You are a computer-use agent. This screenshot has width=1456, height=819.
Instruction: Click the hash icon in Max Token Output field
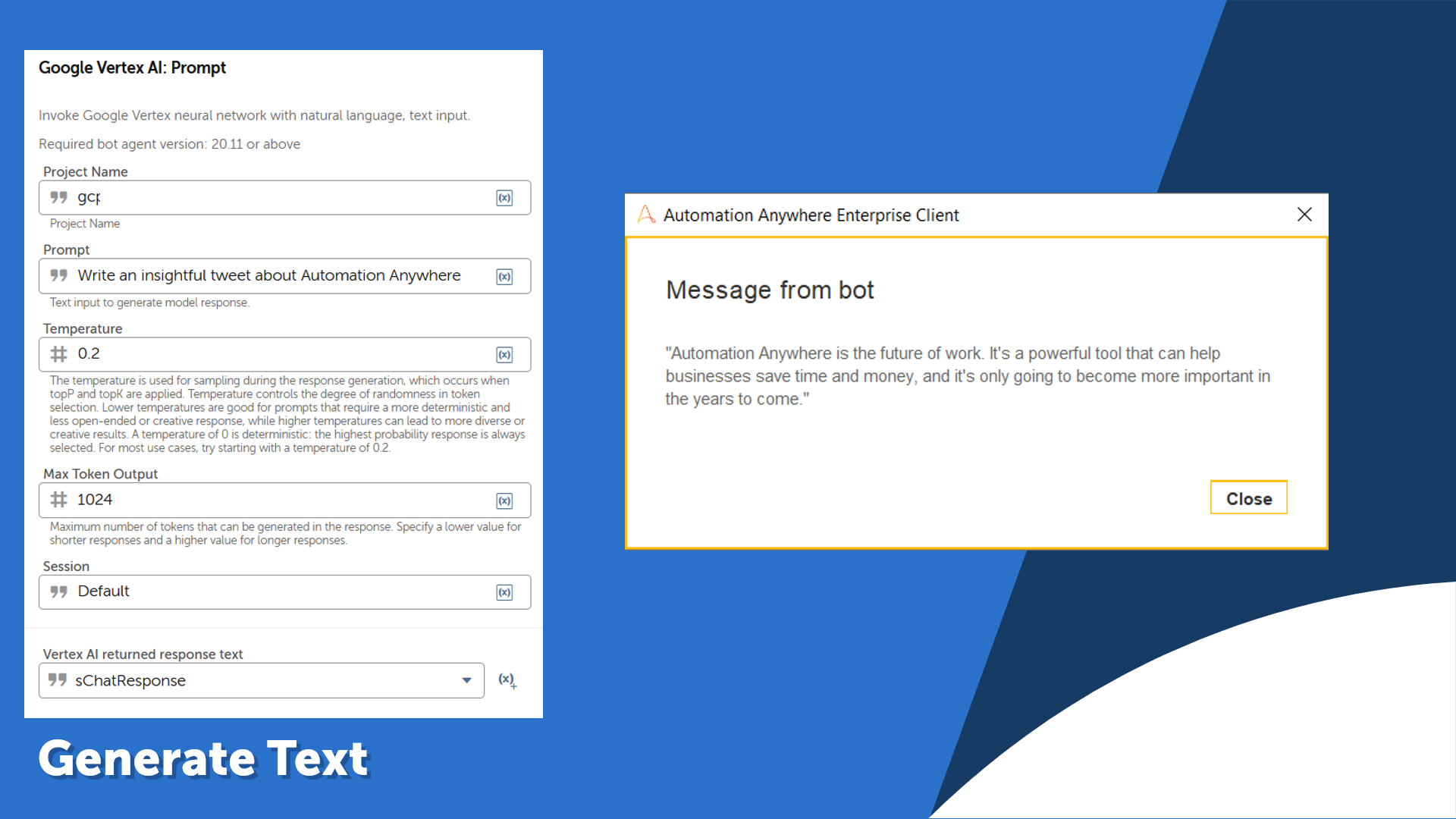[59, 500]
